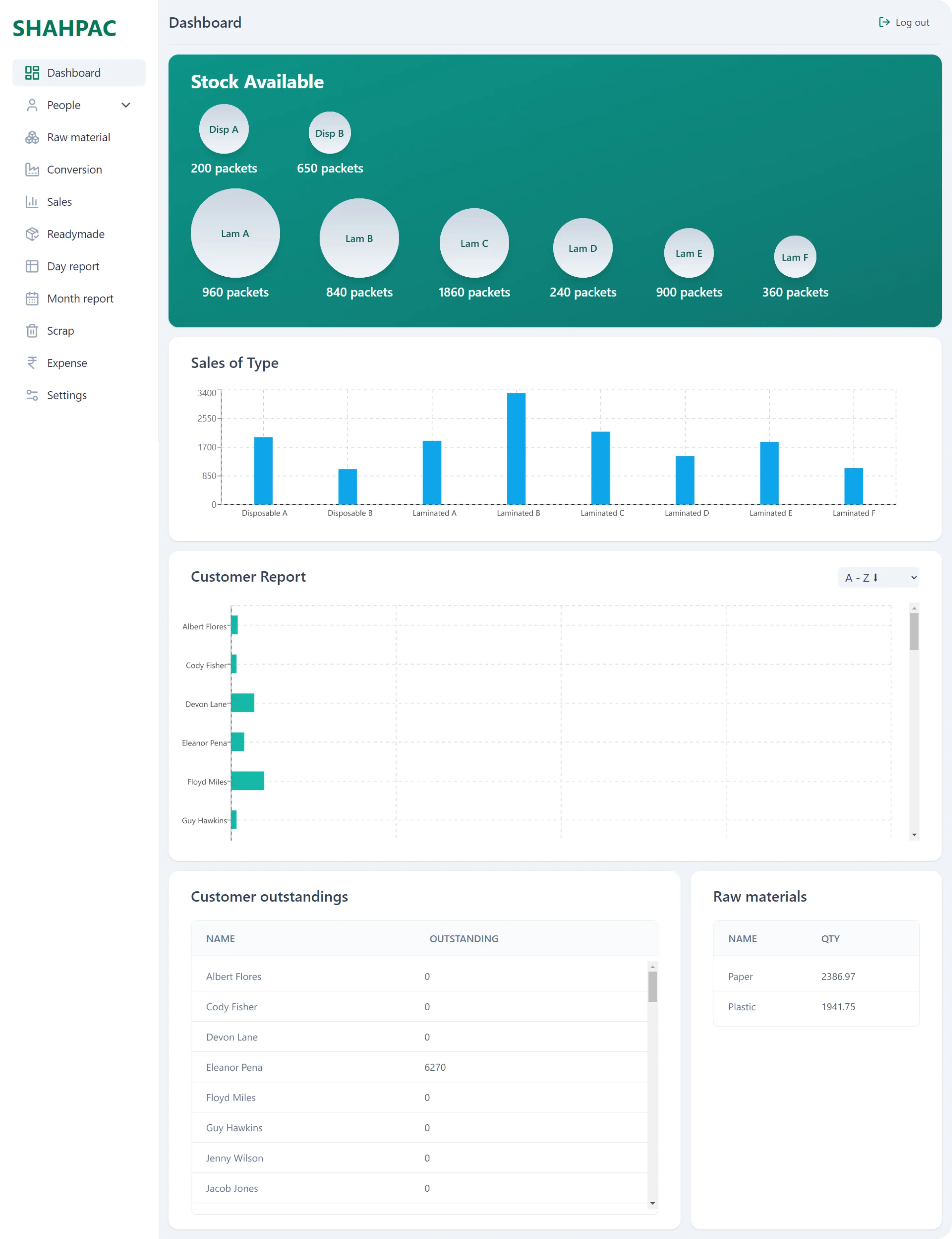Click the Dashboard grid icon in sidebar
This screenshot has height=1239, width=952.
tap(32, 73)
